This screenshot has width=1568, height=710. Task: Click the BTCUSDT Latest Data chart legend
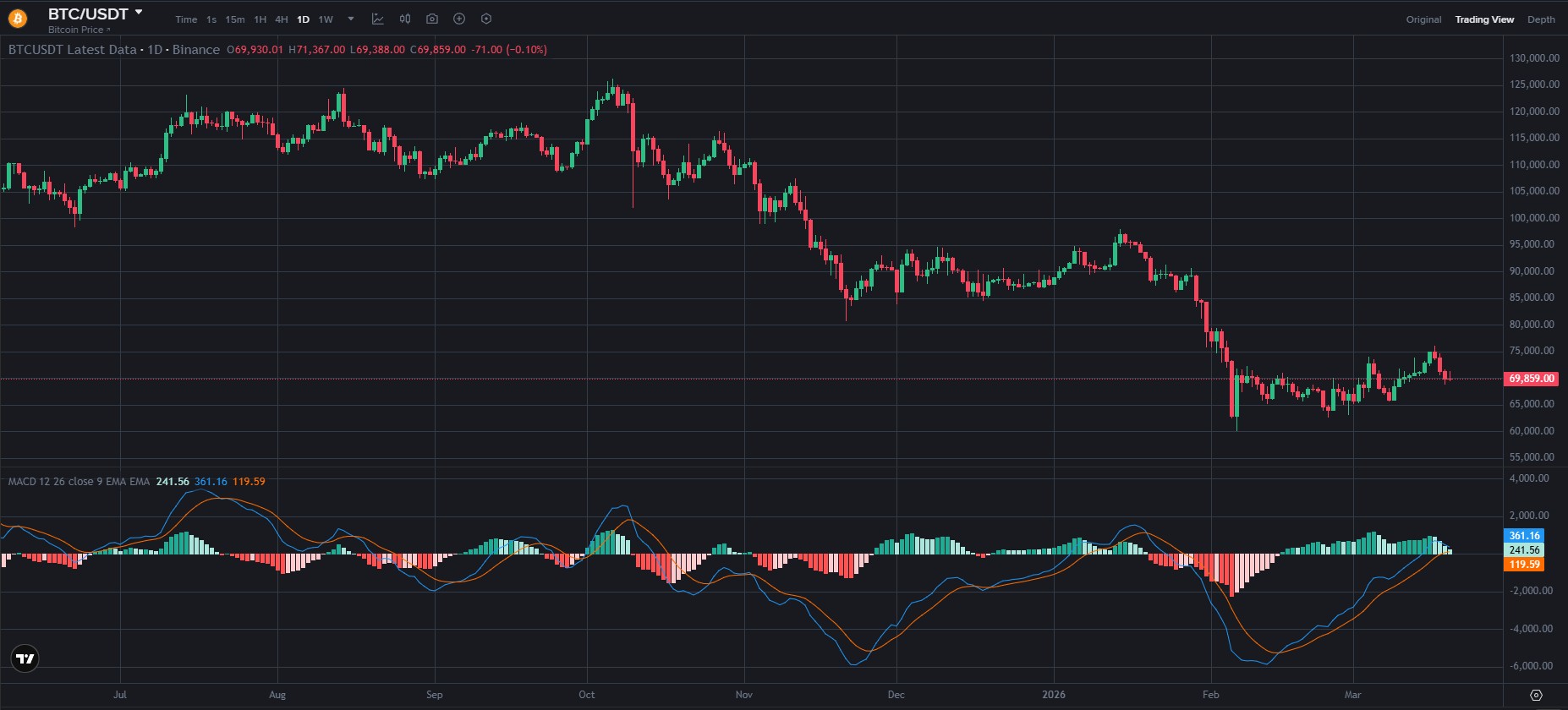(x=114, y=50)
